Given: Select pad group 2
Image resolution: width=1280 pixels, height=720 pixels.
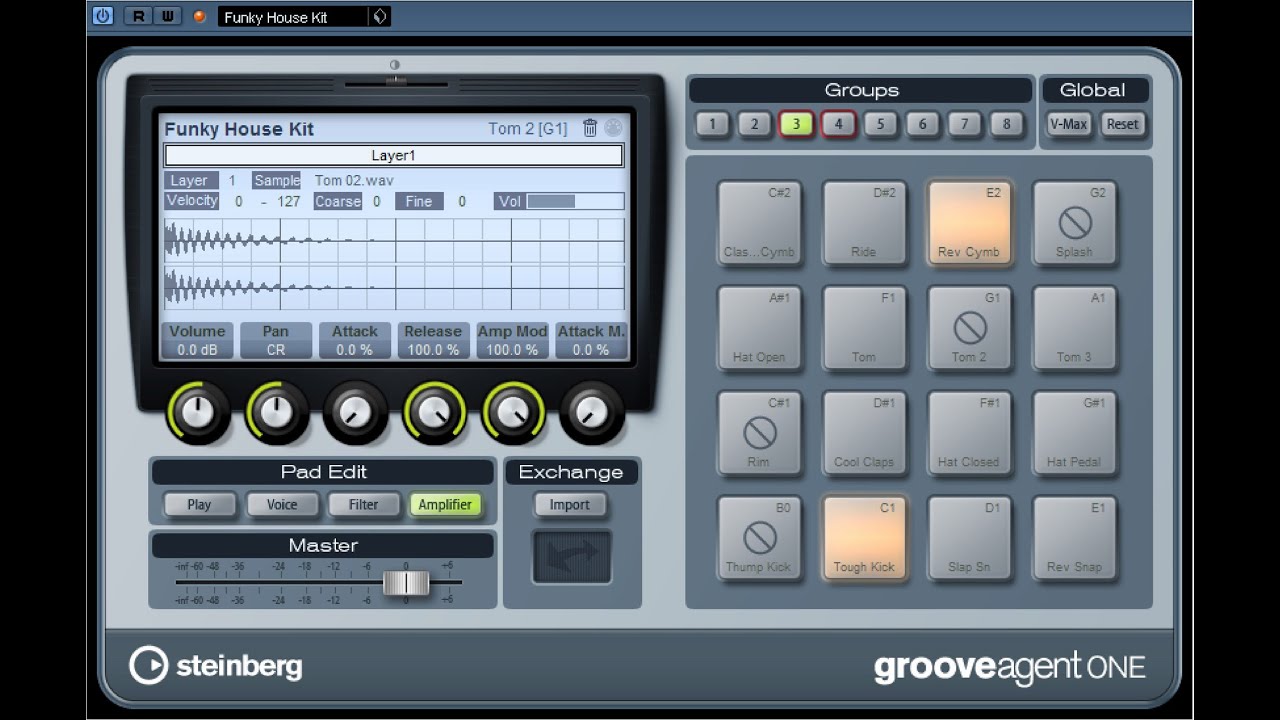Looking at the screenshot, I should tap(754, 124).
